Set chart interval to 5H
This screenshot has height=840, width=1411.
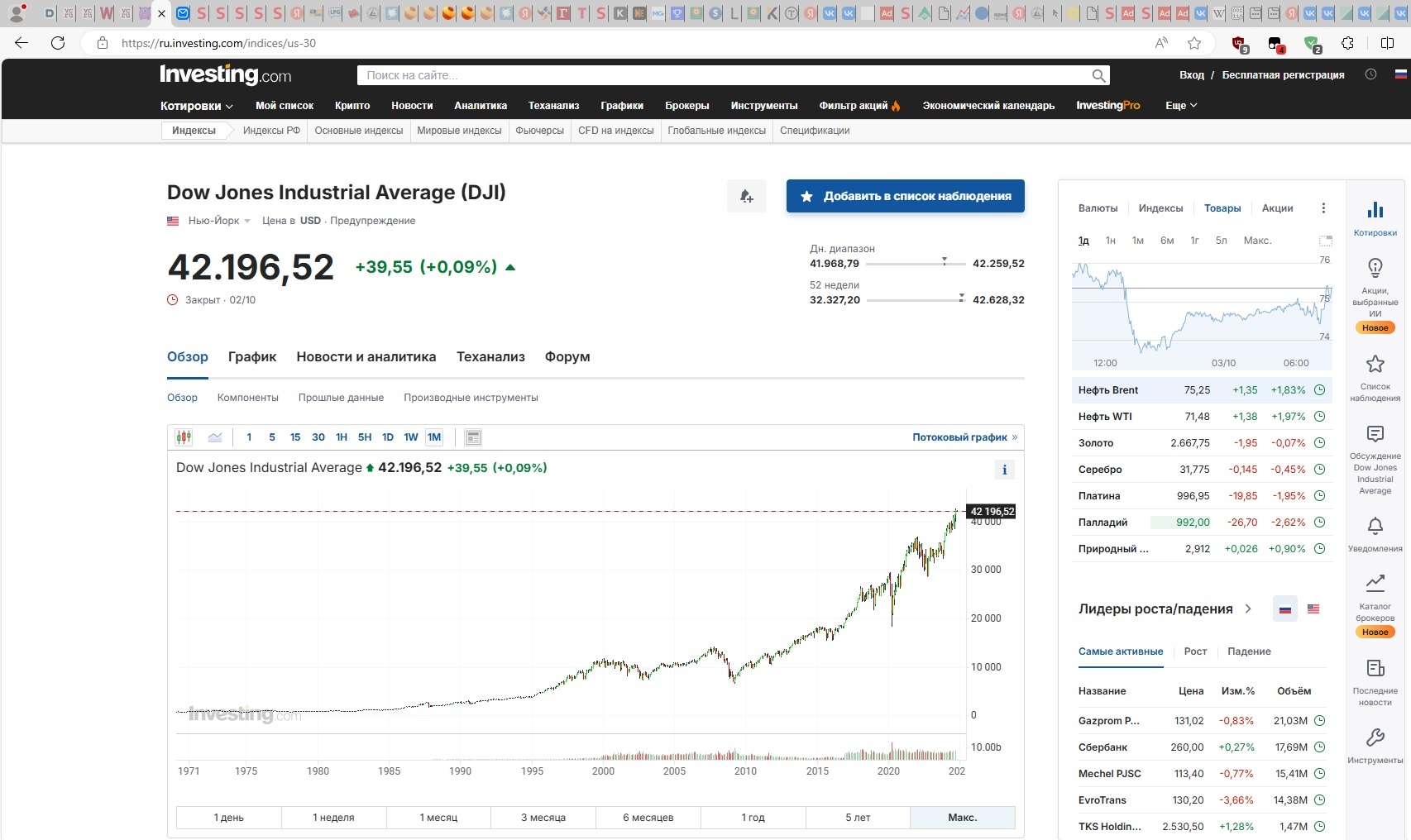click(x=365, y=437)
